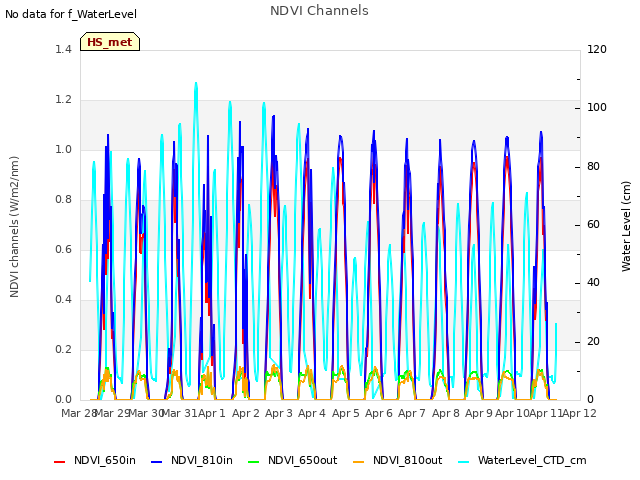Click the 'No data for f_WaterLevel' message
Screen dimensions: 640x480
coord(71,14)
